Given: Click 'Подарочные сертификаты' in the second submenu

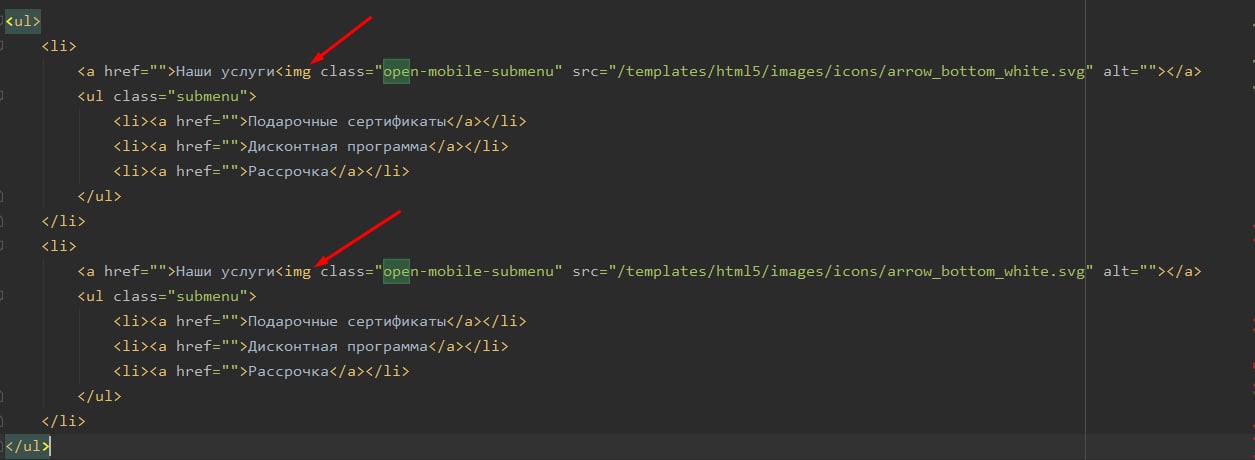Looking at the screenshot, I should 346,321.
